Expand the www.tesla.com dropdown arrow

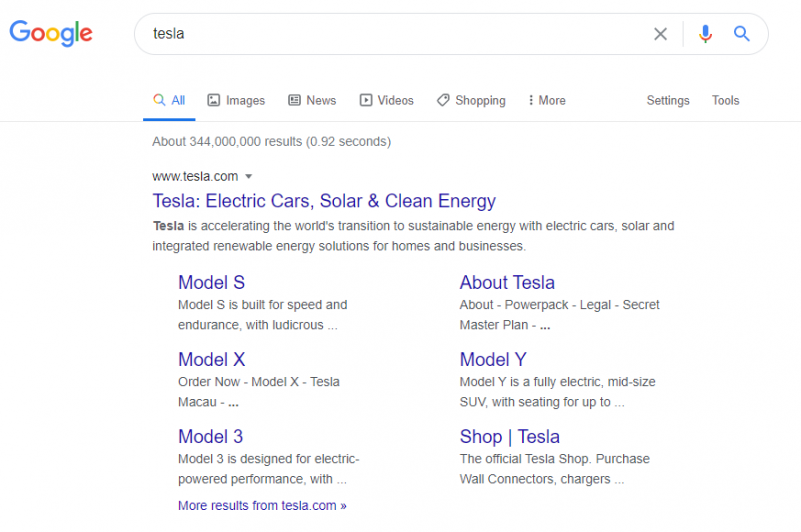(x=249, y=177)
